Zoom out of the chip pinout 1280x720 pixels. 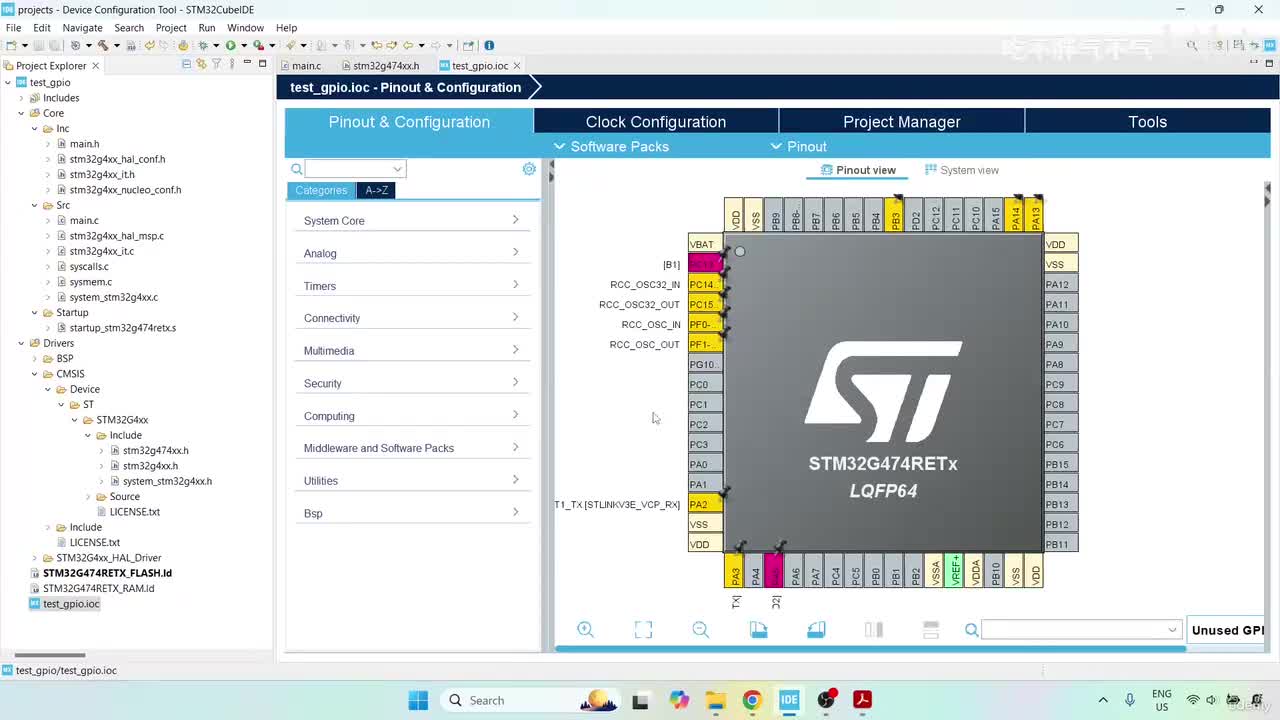click(701, 629)
